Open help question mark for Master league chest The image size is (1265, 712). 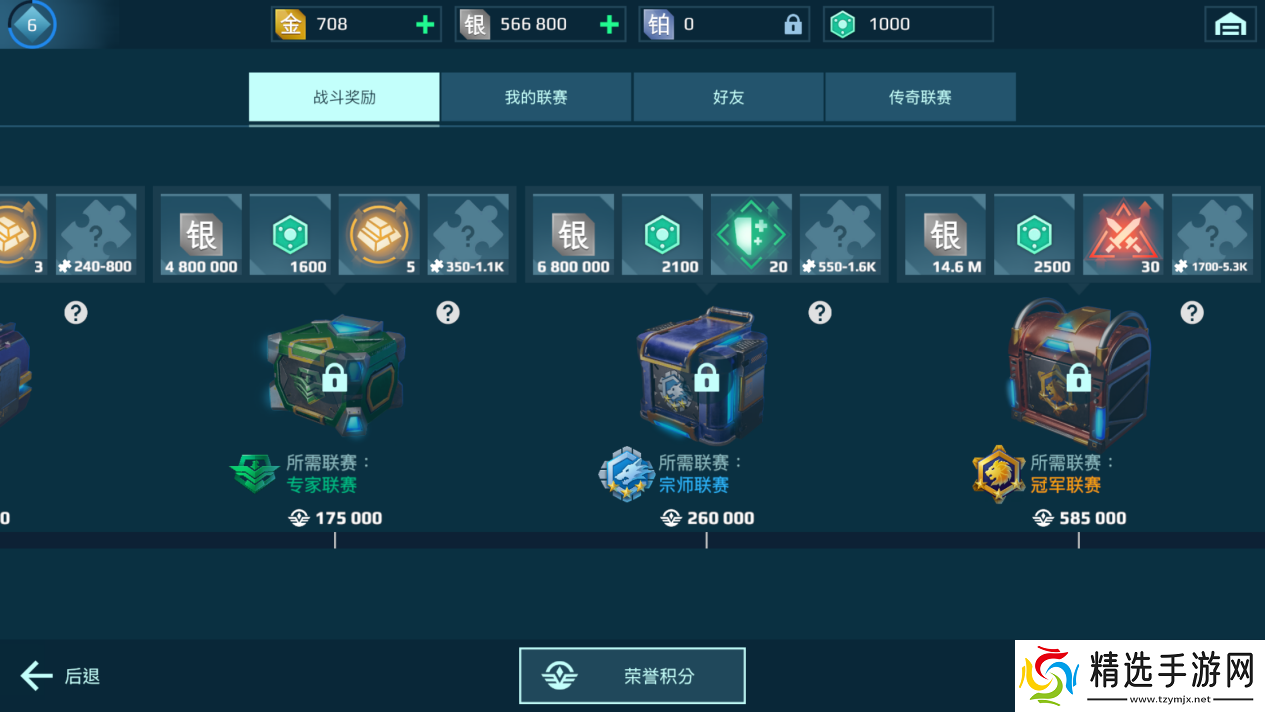[820, 313]
